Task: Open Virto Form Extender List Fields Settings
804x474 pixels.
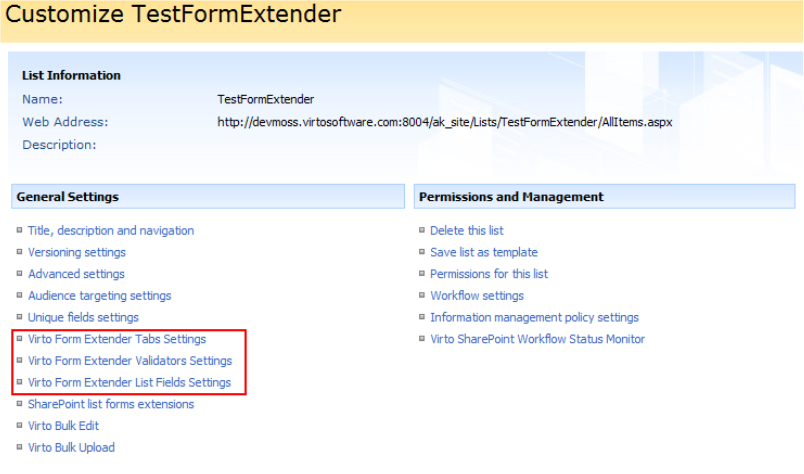Action: (129, 383)
